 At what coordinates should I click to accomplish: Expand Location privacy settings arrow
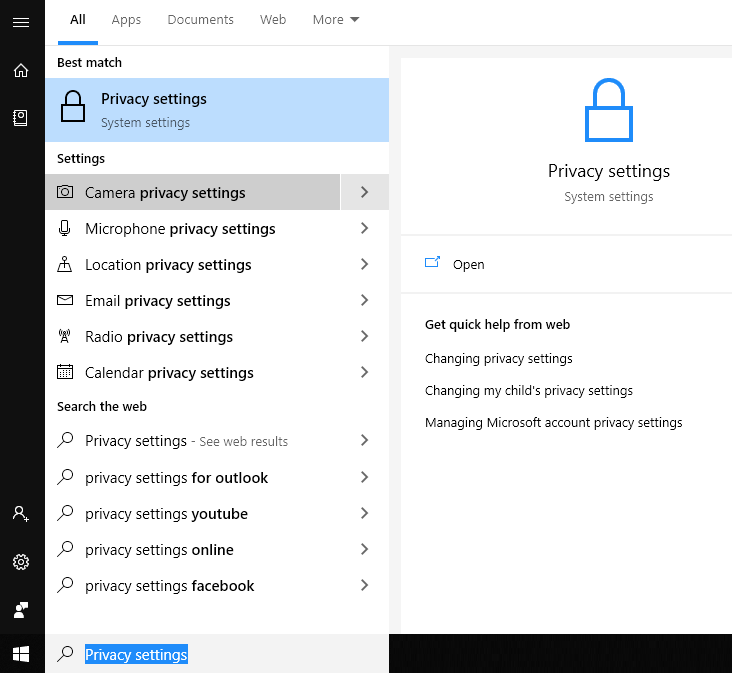(x=365, y=264)
